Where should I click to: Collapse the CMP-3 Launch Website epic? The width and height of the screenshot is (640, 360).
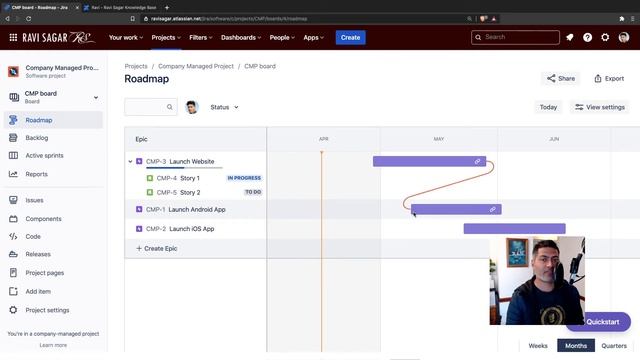click(x=130, y=162)
